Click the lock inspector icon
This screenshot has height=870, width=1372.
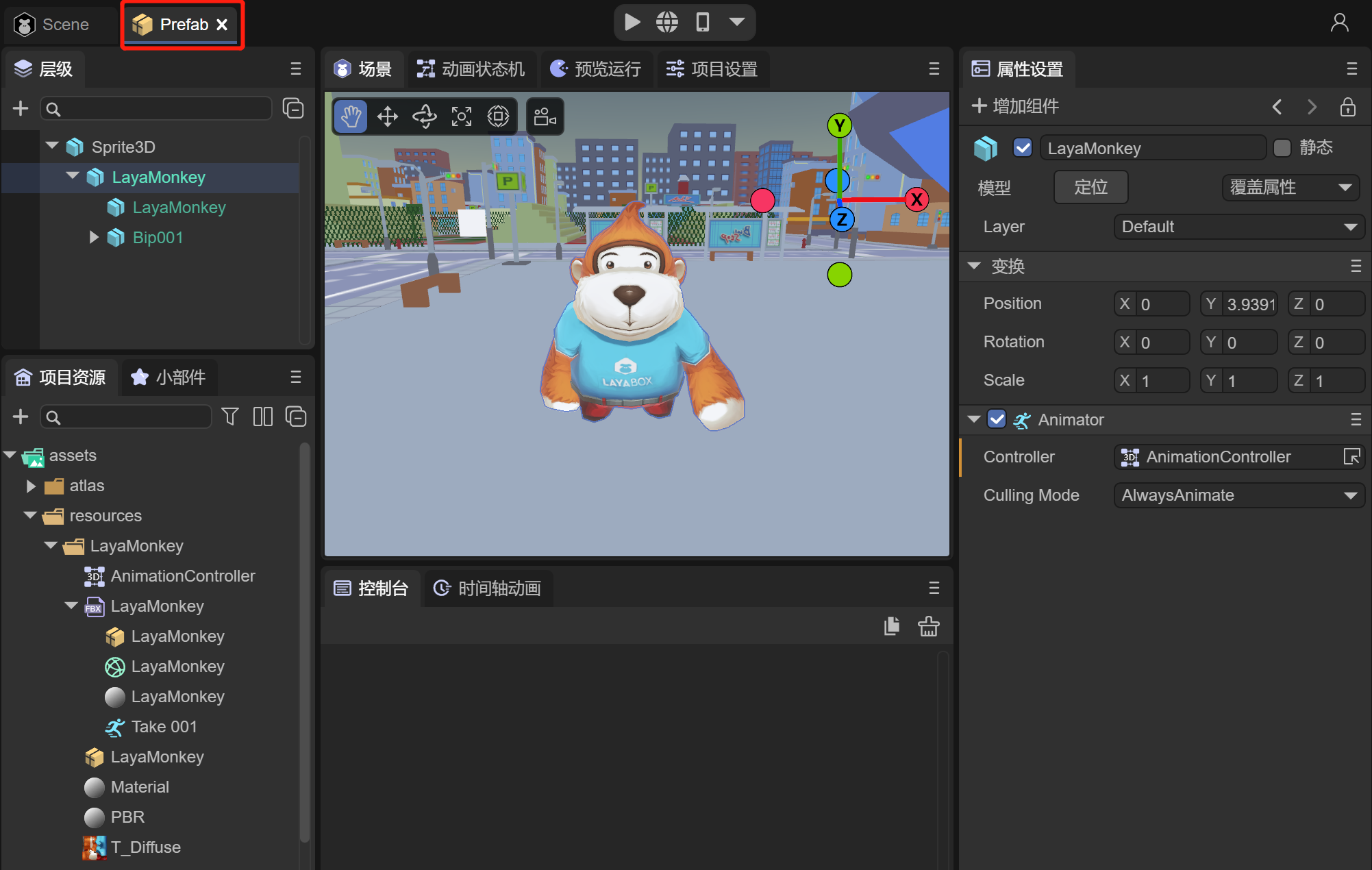[x=1347, y=107]
